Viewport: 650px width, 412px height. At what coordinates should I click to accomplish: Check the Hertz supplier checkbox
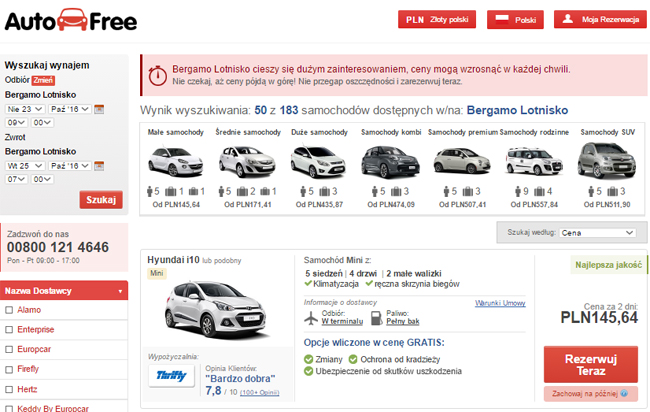point(9,389)
